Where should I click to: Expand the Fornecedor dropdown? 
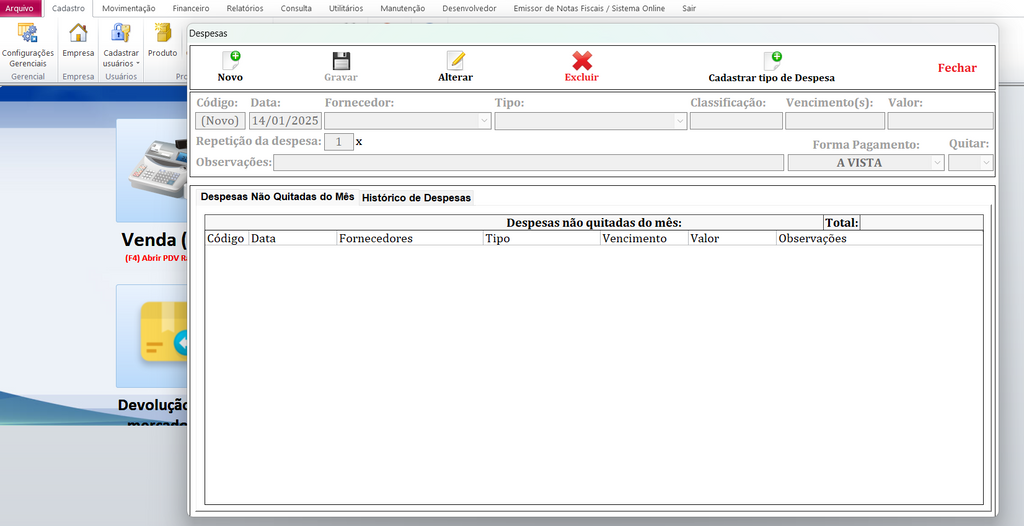485,121
